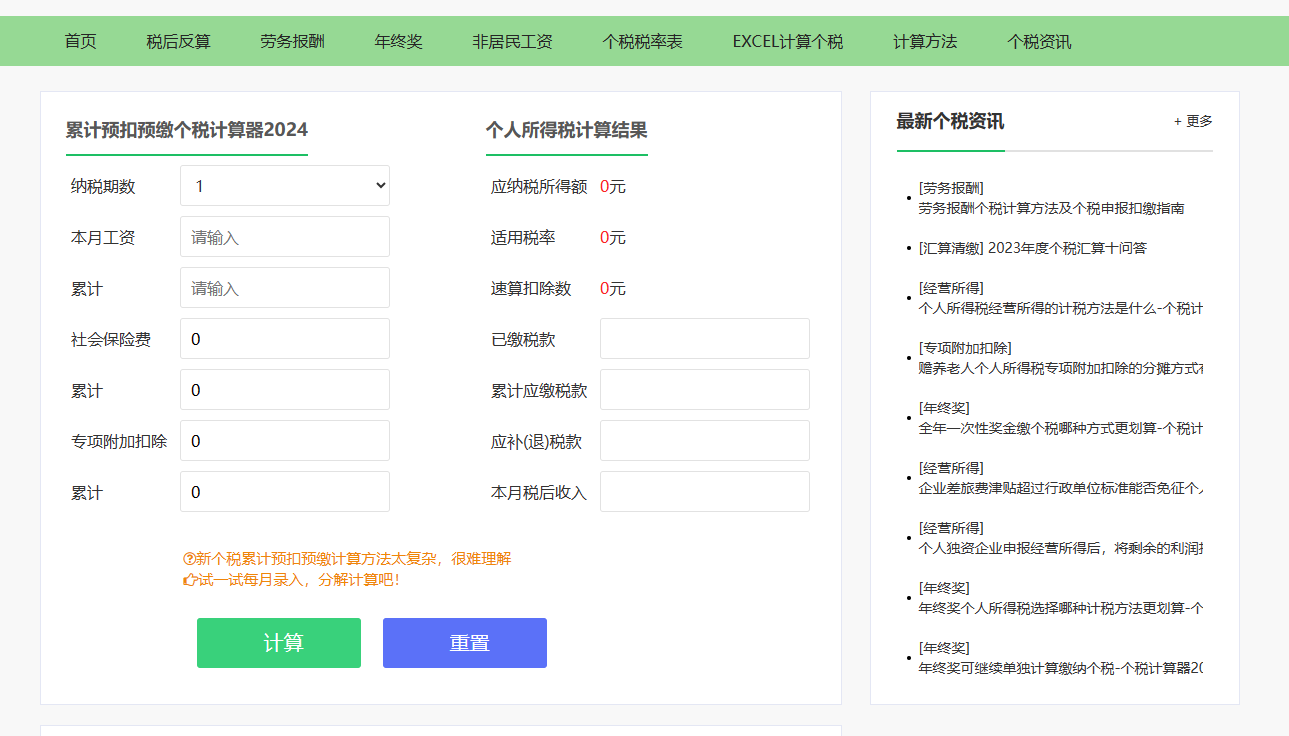Click the 社会保险费 input box
This screenshot has height=736, width=1289.
point(284,339)
